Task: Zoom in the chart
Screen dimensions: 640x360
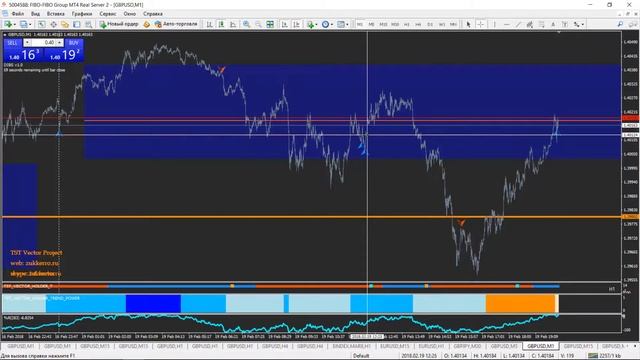Action: pos(247,24)
